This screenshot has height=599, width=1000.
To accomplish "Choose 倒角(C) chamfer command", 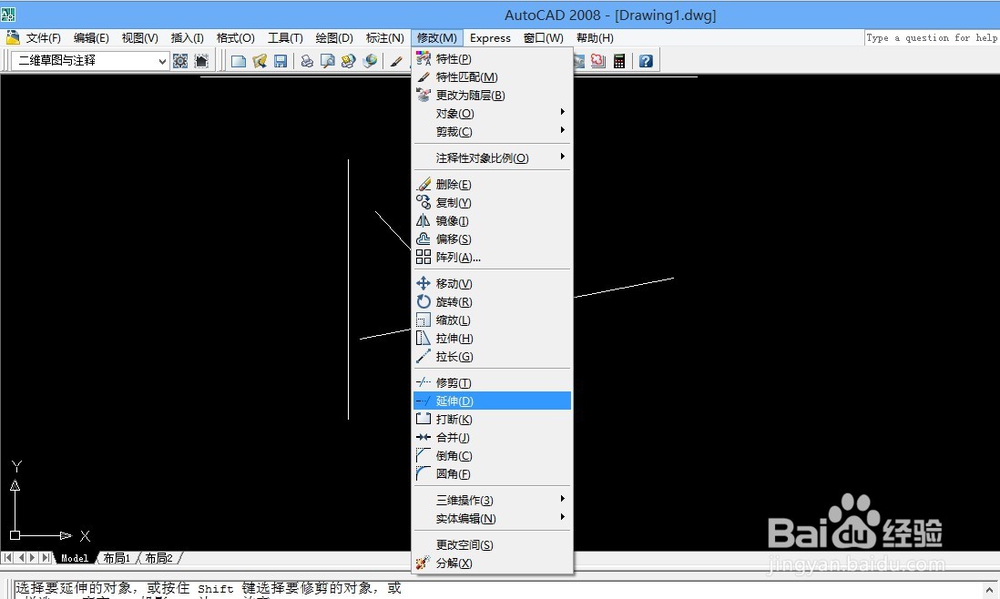I will 492,456.
